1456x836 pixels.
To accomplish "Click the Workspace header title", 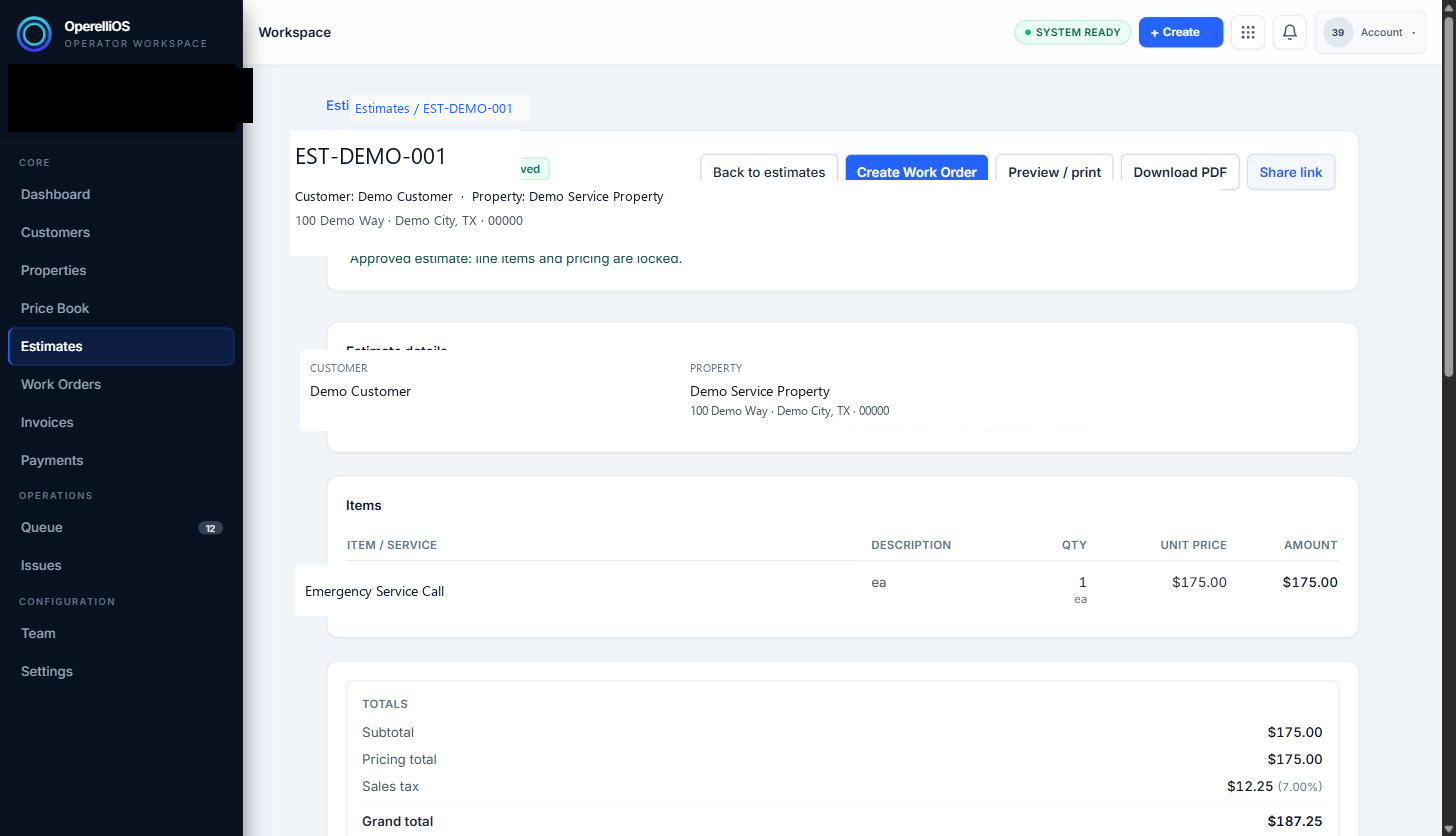I will coord(295,32).
